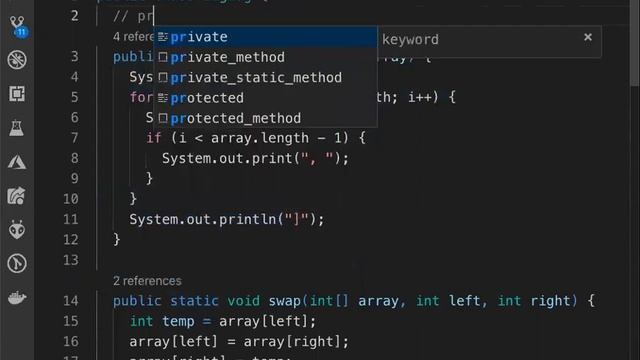Click 'keyword' label in details popup
Viewport: 640px width, 360px height.
410,40
